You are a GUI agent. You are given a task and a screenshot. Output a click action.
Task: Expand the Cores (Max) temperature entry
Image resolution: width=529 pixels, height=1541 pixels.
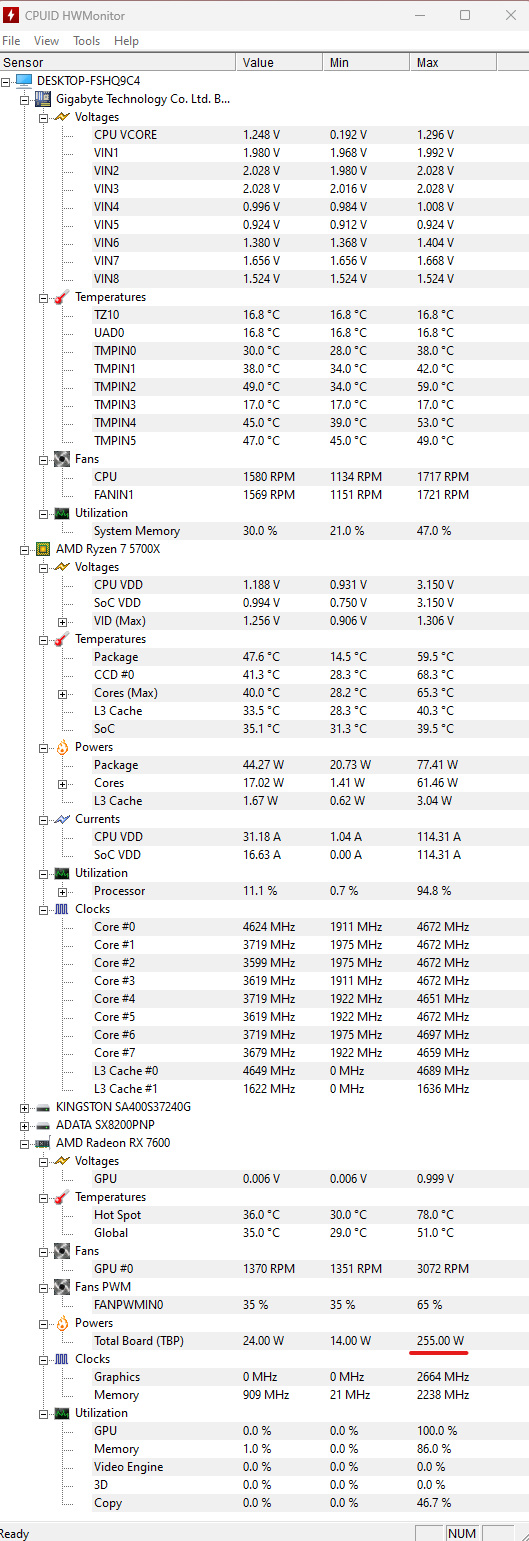click(63, 693)
